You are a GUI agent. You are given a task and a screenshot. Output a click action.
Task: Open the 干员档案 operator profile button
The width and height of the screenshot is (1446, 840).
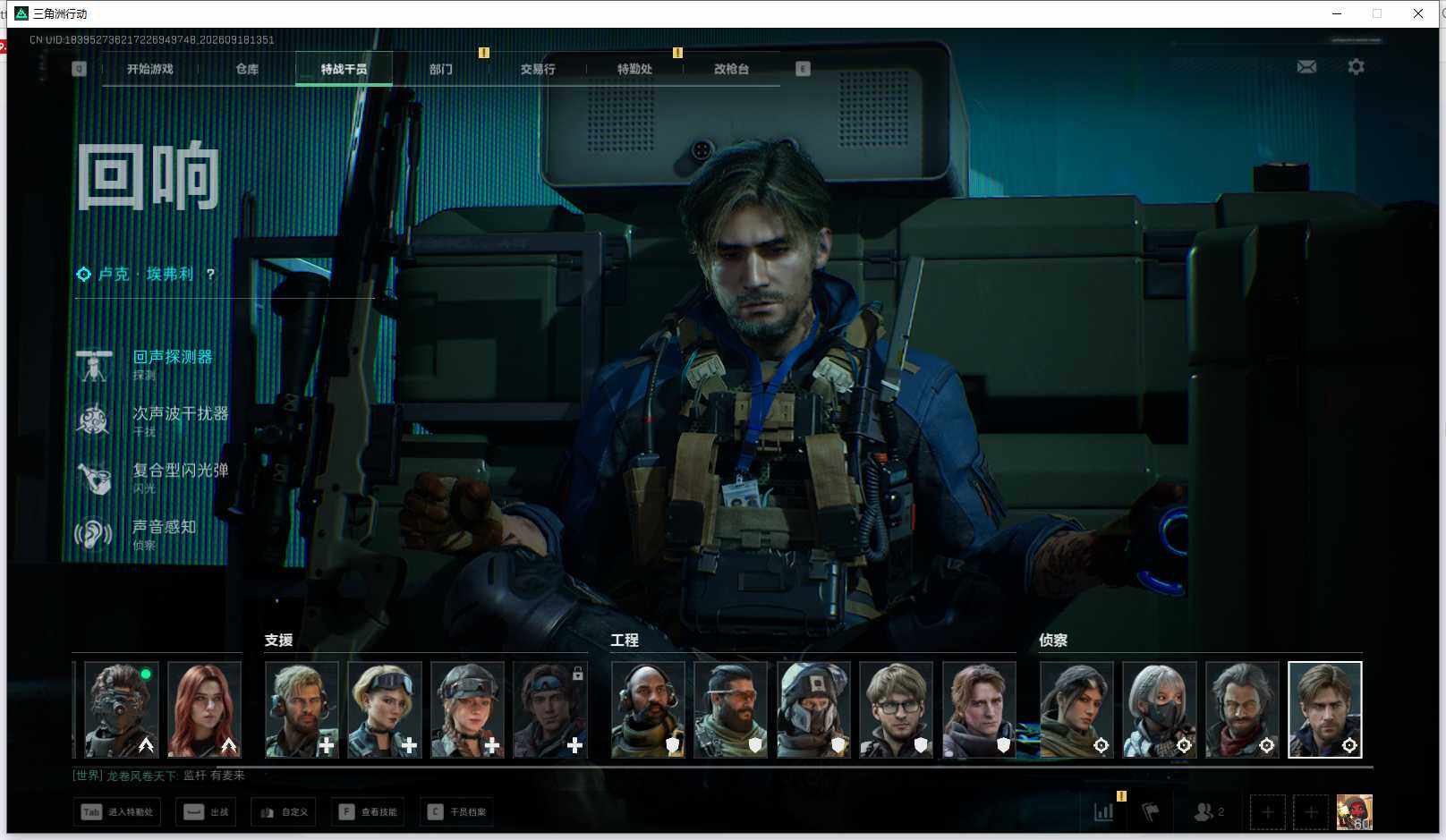(x=456, y=812)
